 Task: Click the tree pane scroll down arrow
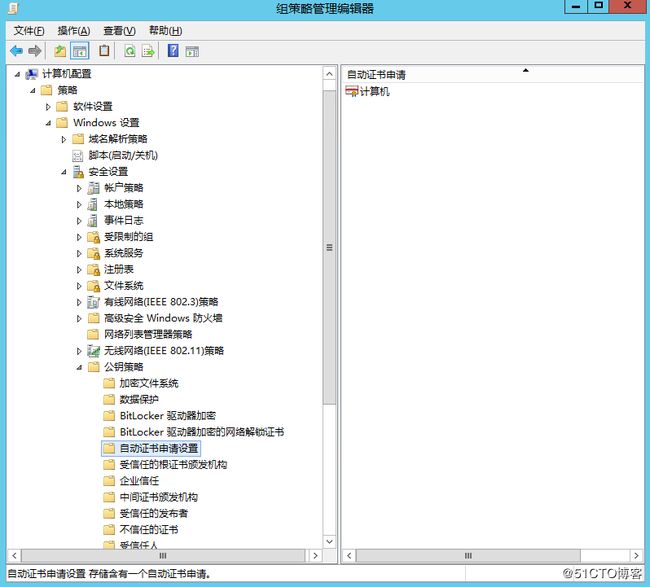pos(329,542)
